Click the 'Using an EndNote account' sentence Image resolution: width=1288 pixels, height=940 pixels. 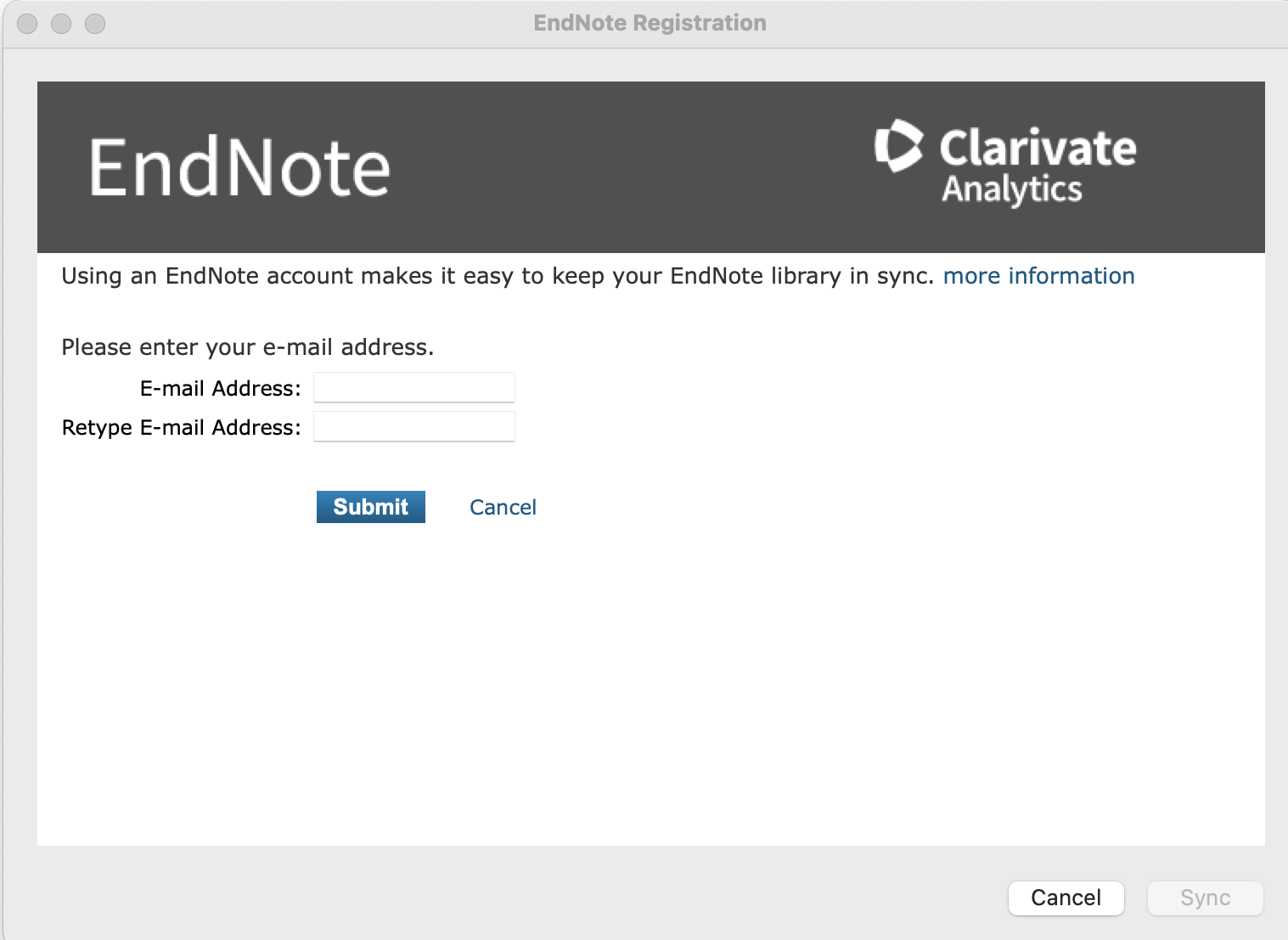pos(497,276)
